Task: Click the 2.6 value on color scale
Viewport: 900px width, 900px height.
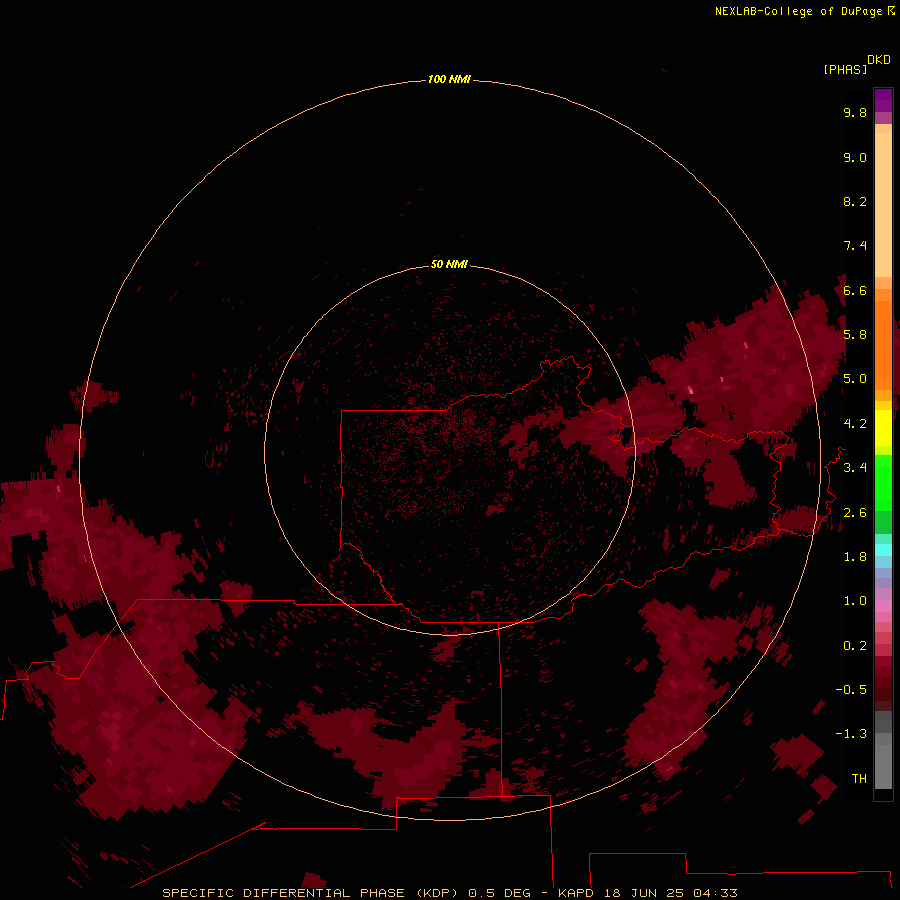Action: coord(855,513)
